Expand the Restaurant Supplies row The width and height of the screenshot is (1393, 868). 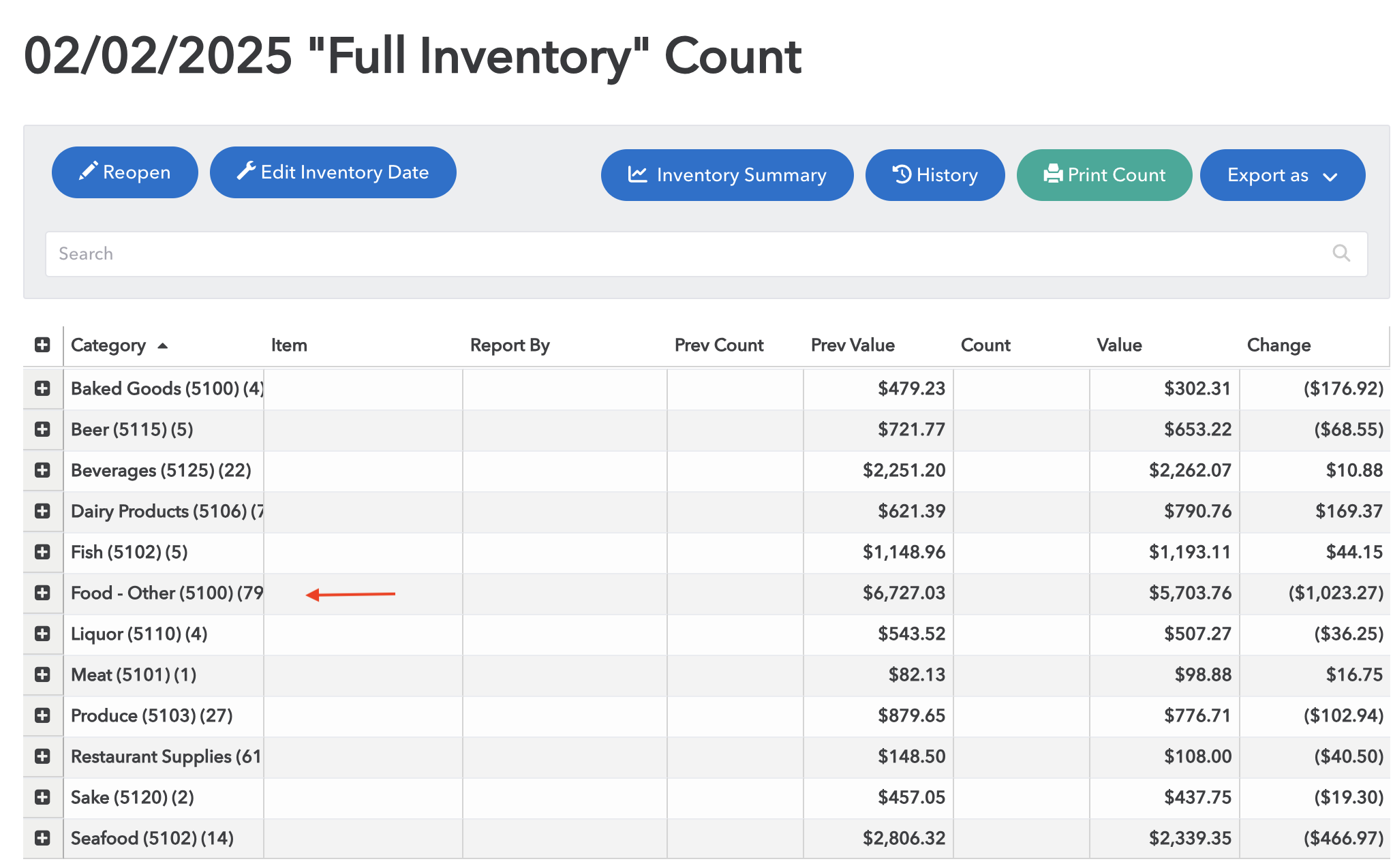[x=42, y=756]
